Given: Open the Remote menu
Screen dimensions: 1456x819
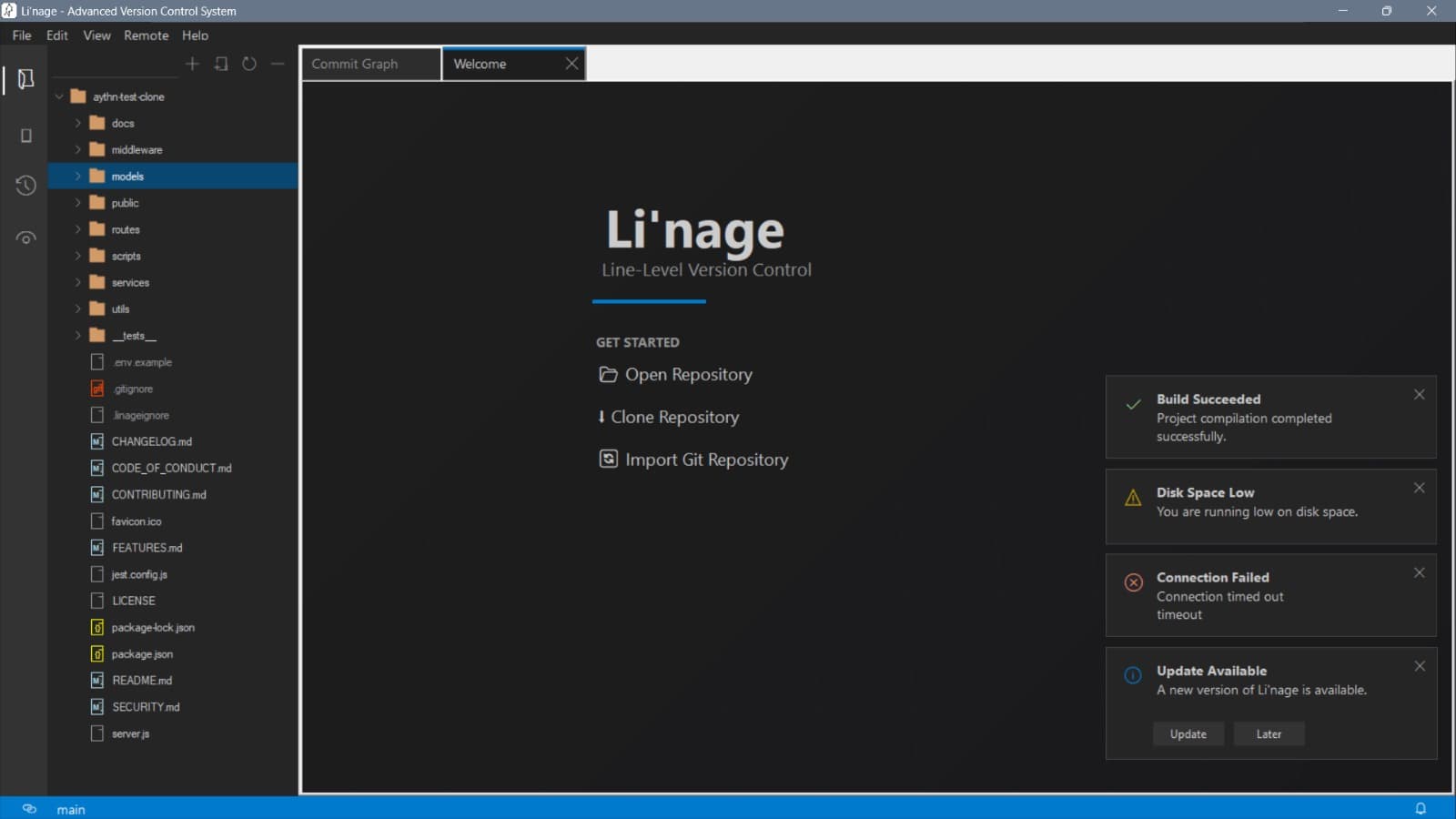Looking at the screenshot, I should click(x=147, y=35).
